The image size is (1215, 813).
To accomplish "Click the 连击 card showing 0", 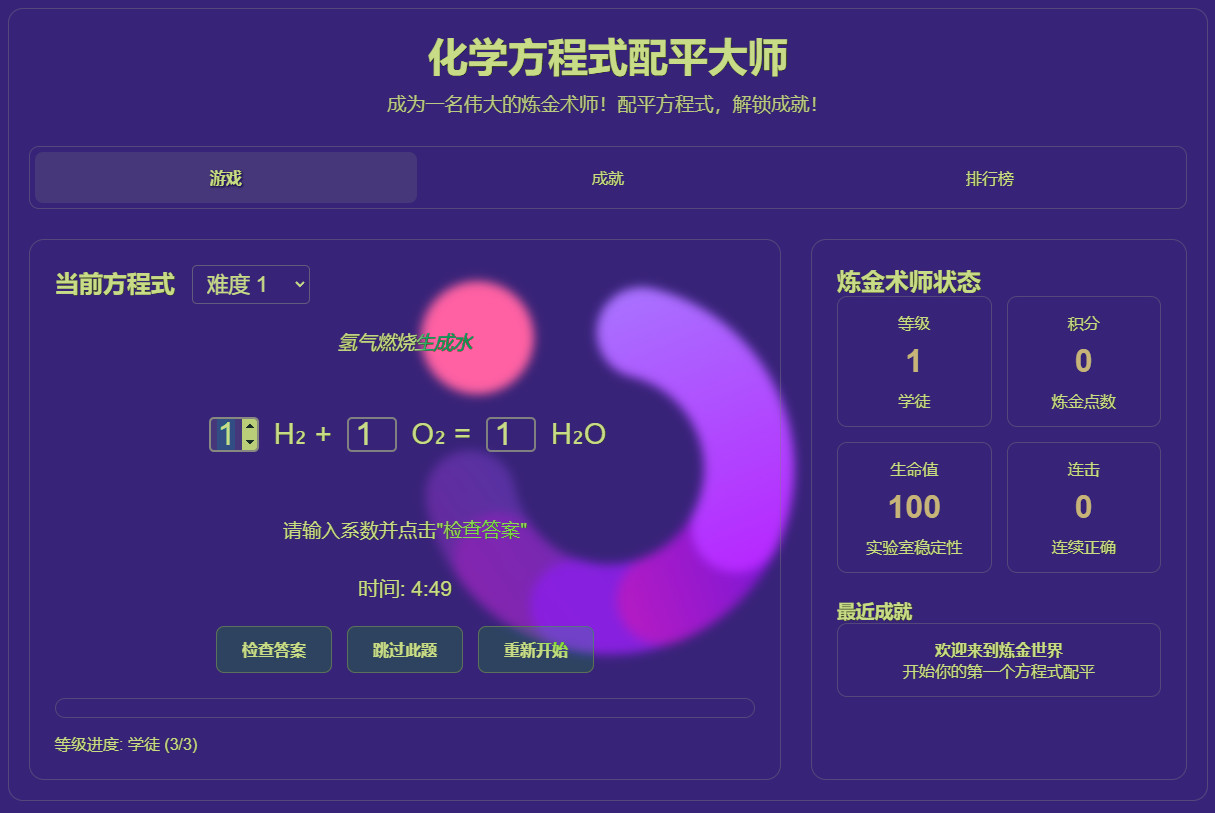I will point(1083,506).
